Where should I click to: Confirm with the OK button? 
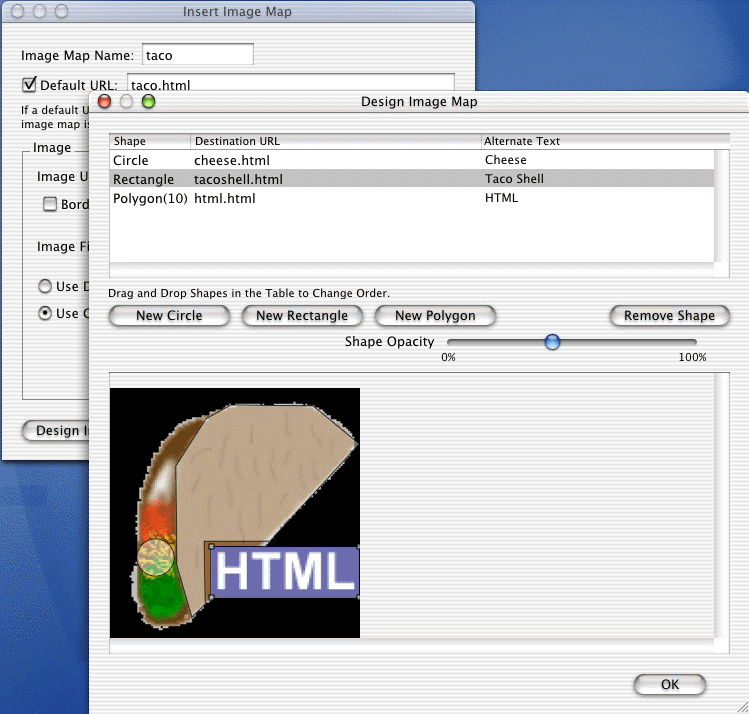pos(670,684)
